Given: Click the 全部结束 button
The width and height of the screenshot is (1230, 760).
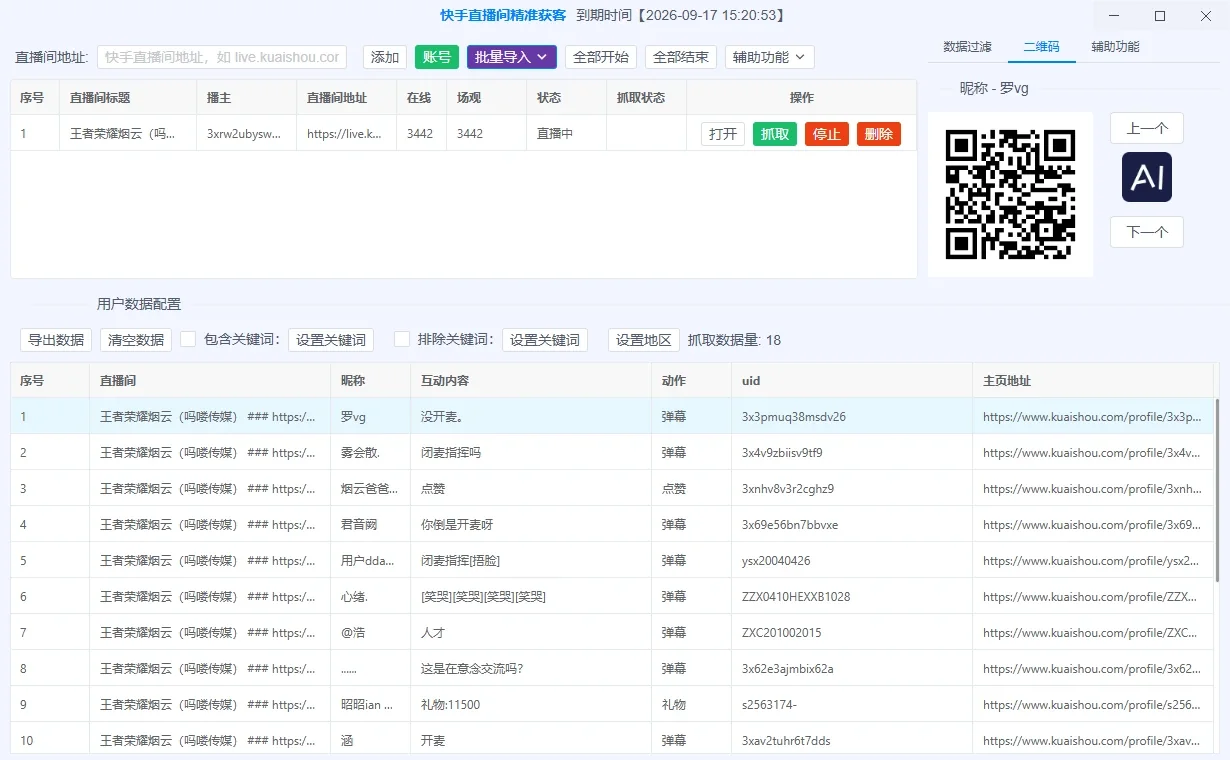Looking at the screenshot, I should tap(681, 57).
